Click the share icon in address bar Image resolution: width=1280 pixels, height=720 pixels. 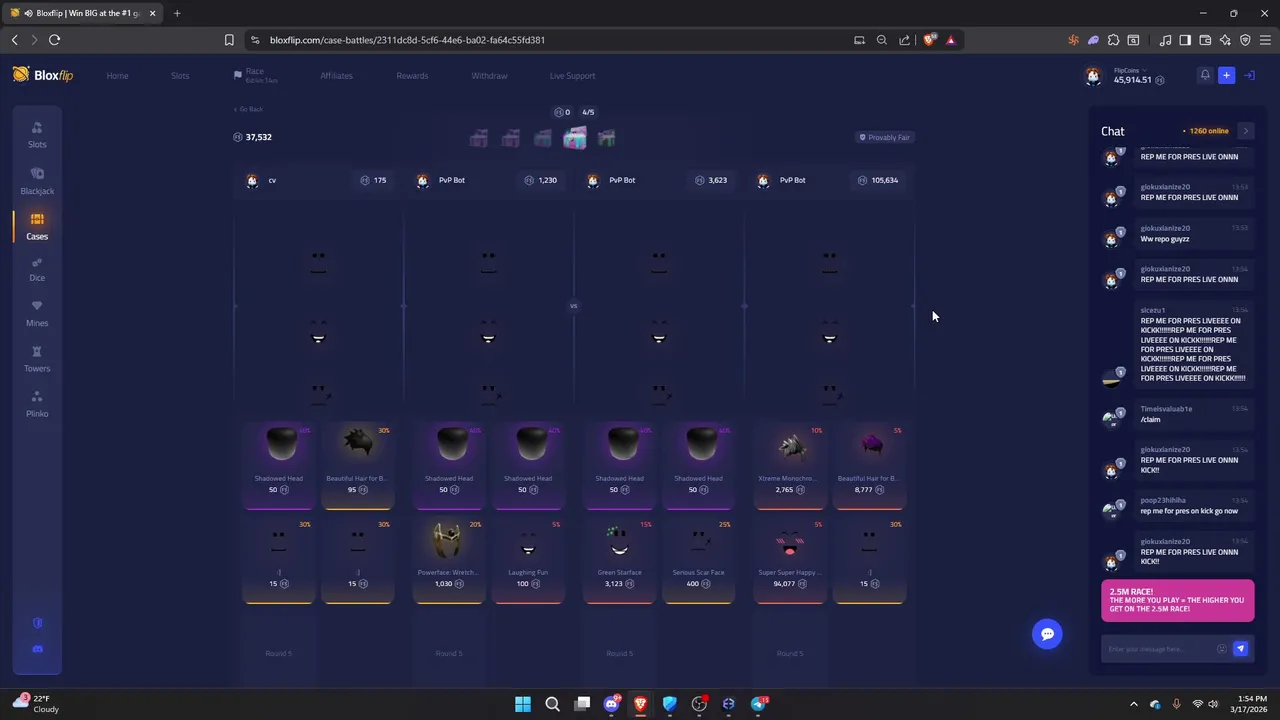(x=904, y=40)
